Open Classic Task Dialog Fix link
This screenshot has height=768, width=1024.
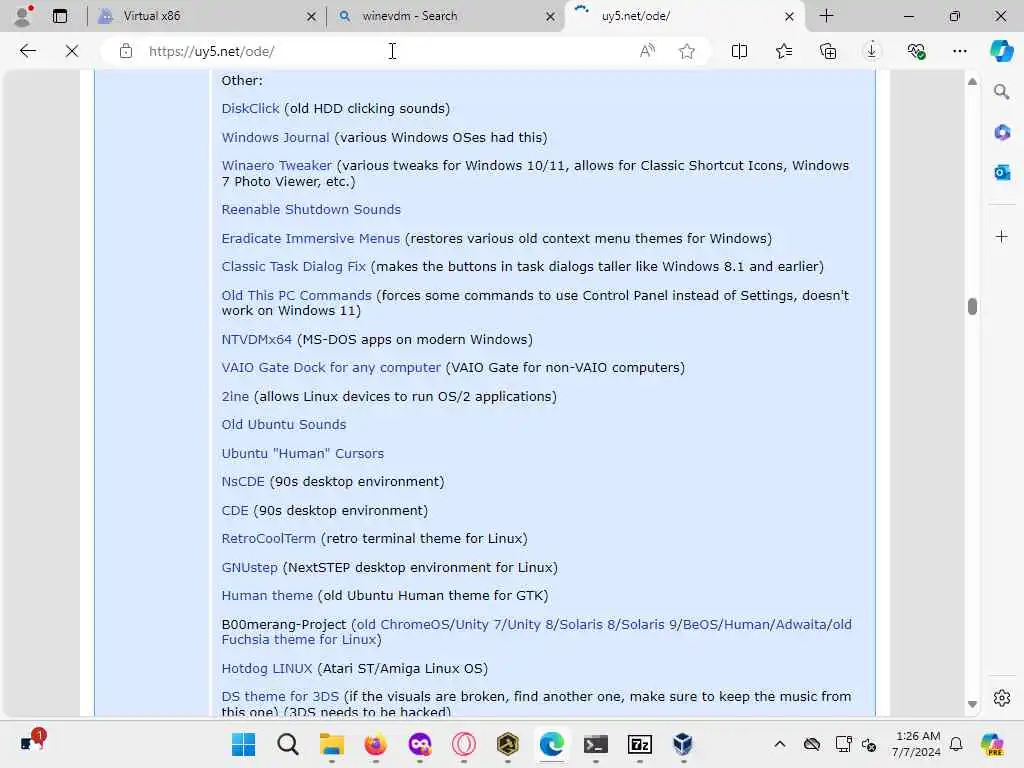(293, 266)
